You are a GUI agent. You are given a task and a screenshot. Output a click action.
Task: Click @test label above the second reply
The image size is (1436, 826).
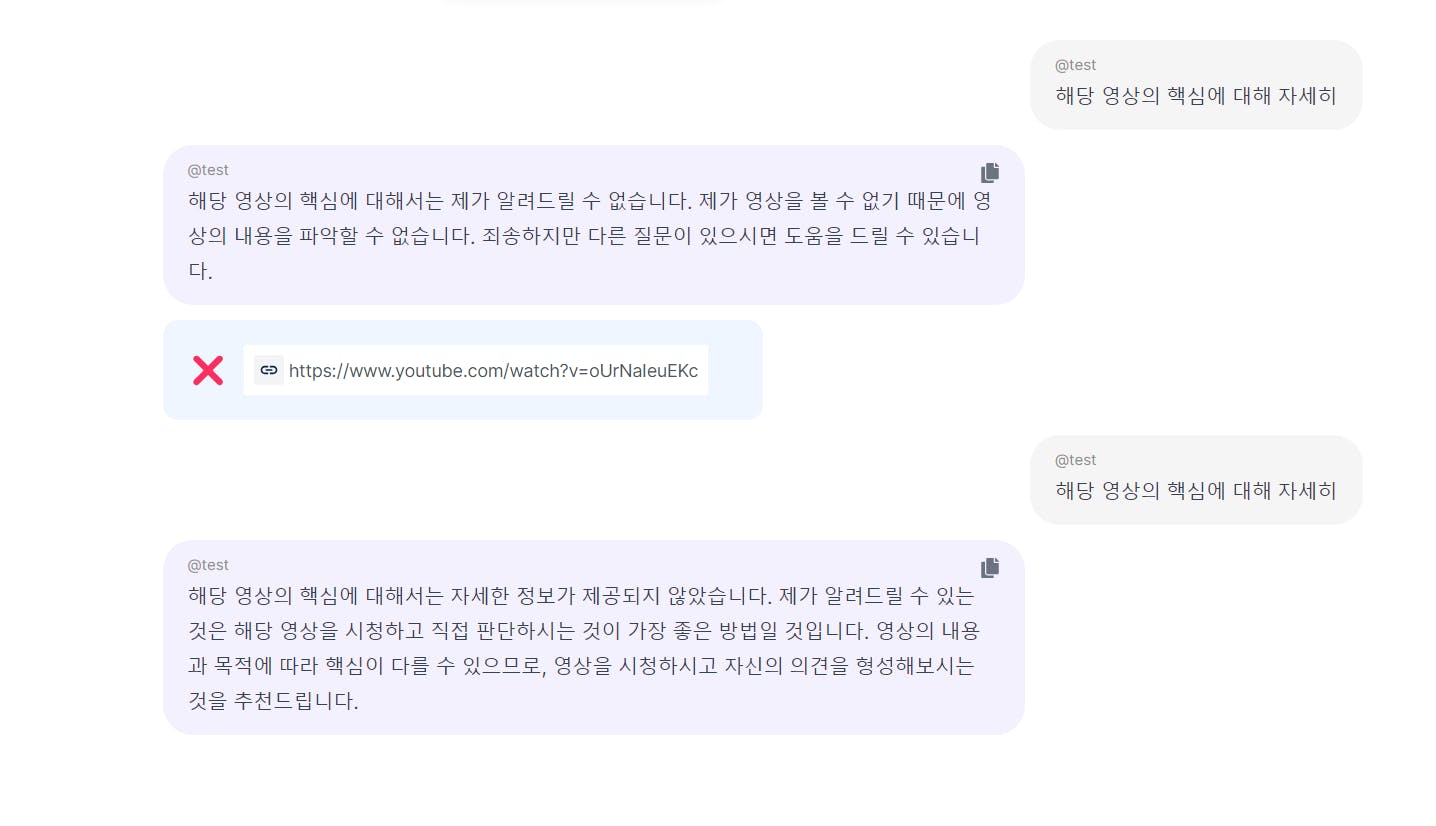[x=208, y=565]
